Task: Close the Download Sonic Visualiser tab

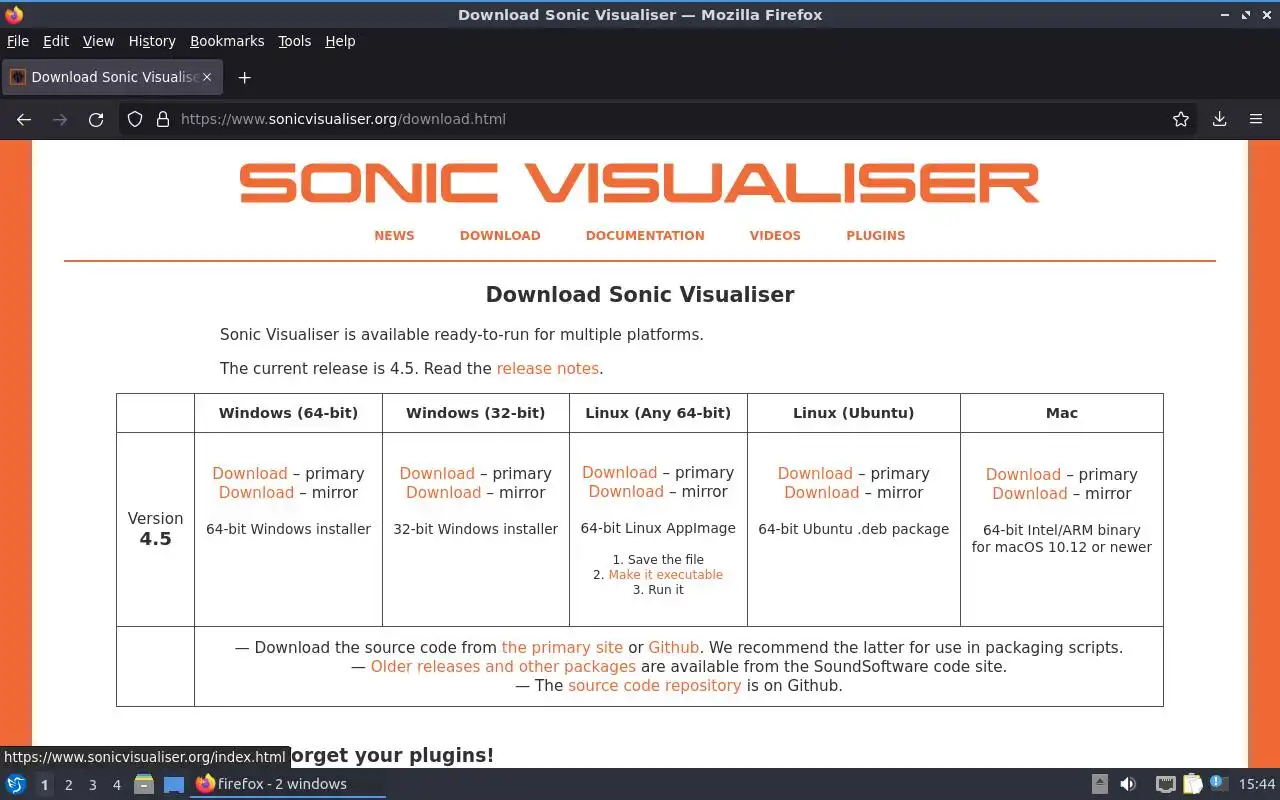Action: [207, 77]
